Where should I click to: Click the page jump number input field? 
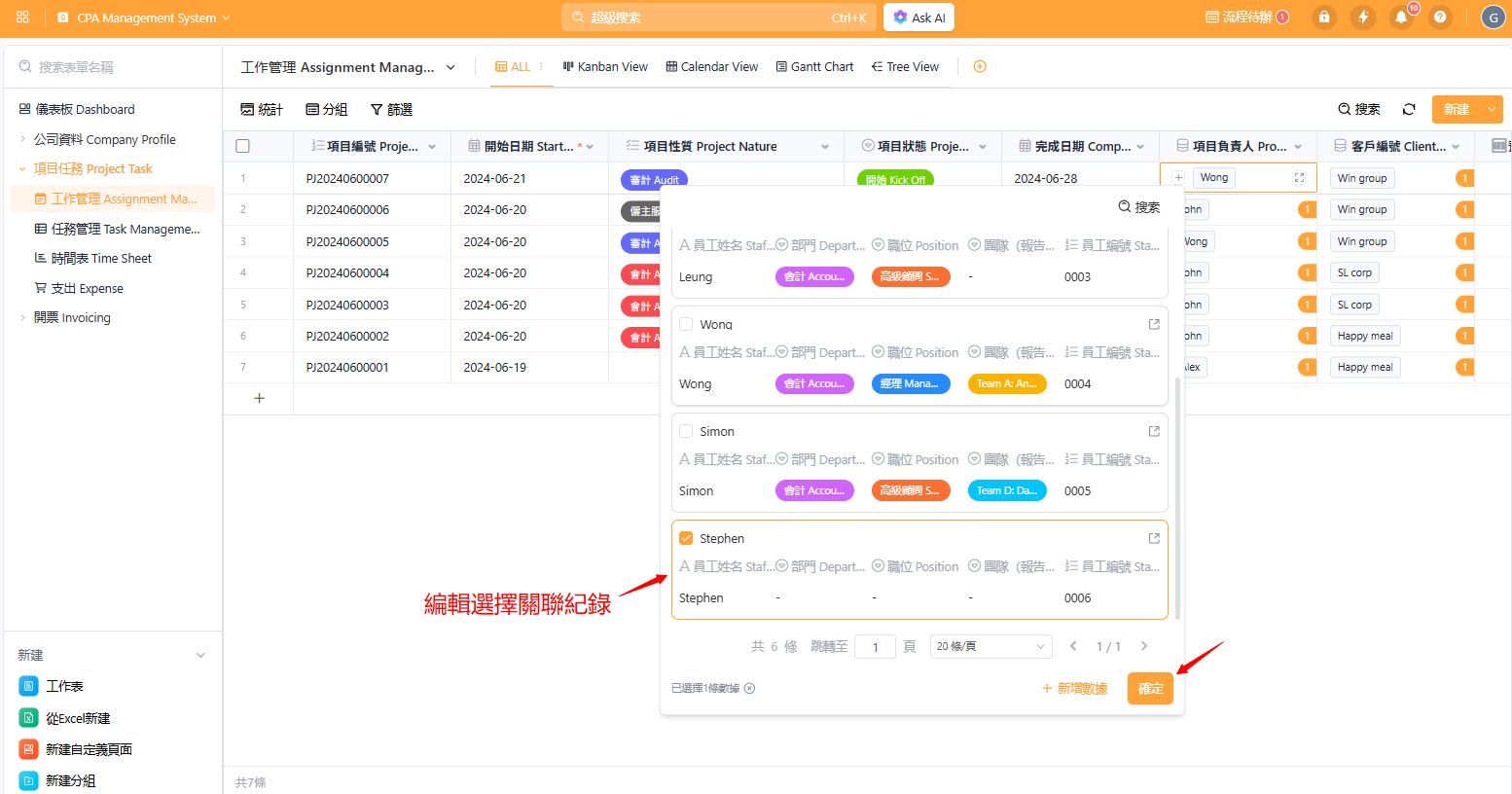pyautogui.click(x=875, y=647)
